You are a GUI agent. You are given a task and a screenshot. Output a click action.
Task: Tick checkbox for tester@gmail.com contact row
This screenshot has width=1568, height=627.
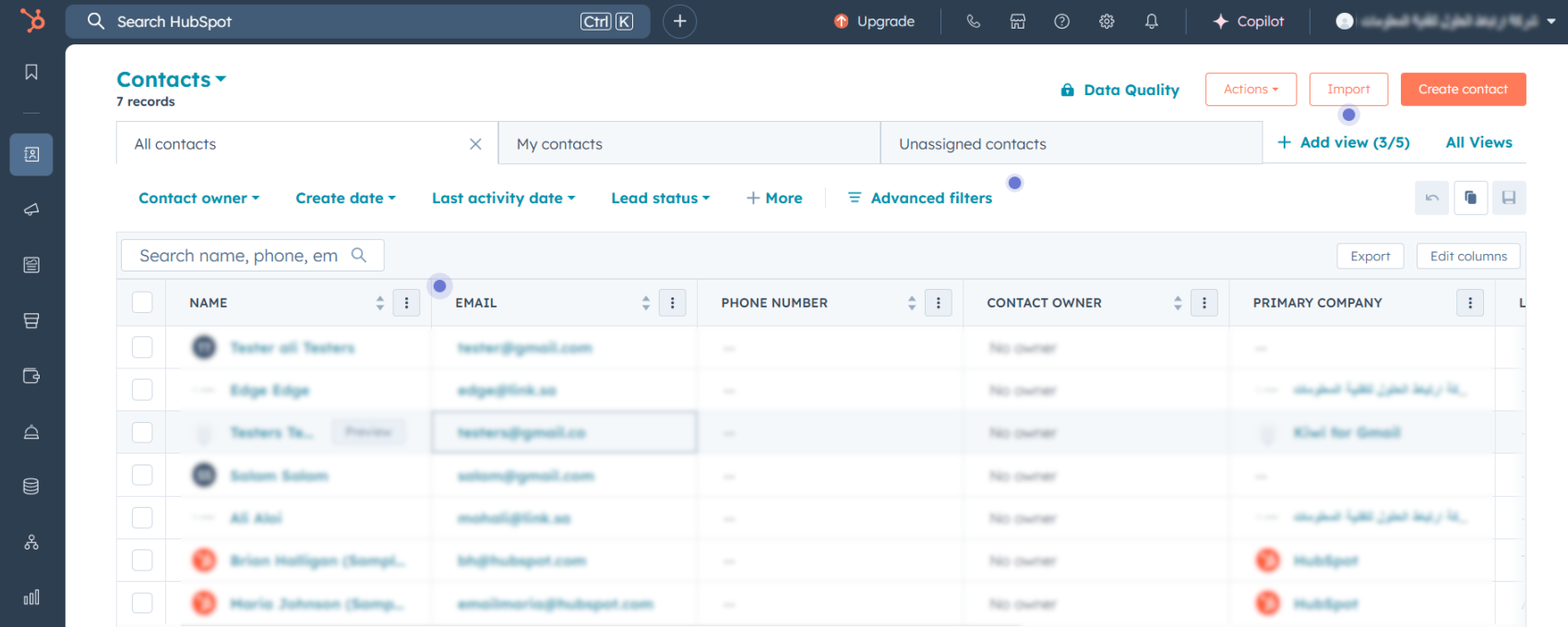tap(142, 347)
